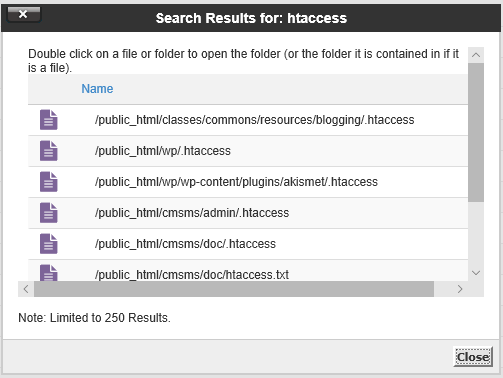Select /public_html/cmsms/admin/.htaccess entry

click(x=192, y=213)
